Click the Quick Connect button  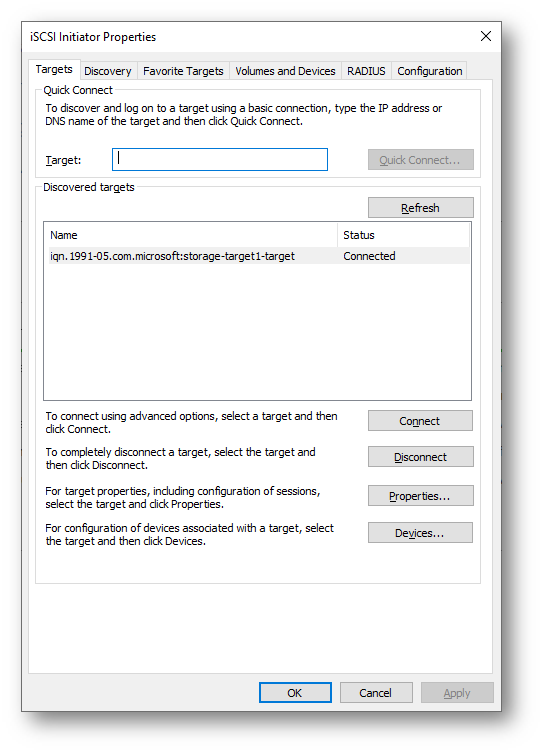tap(420, 160)
